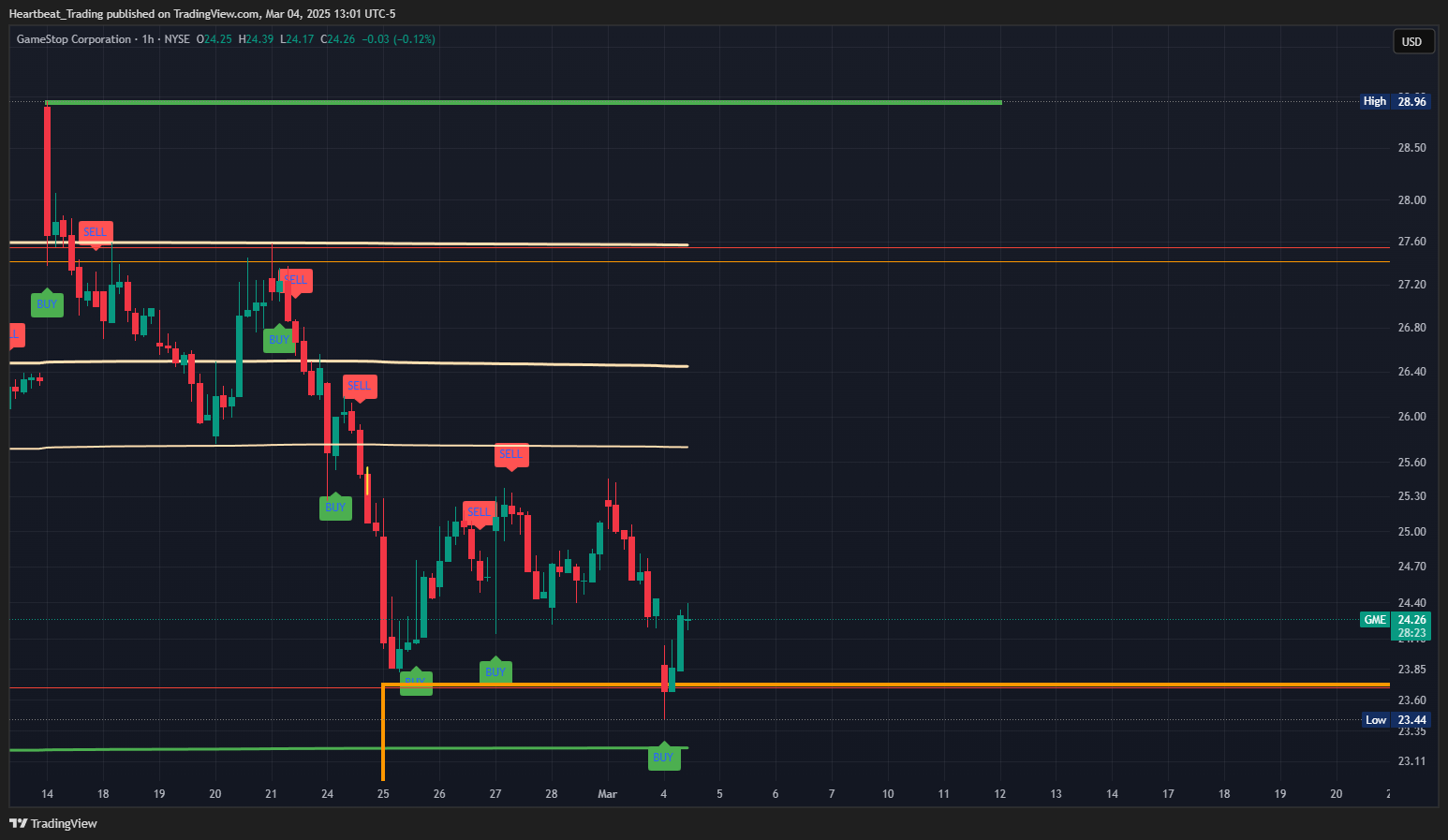Image resolution: width=1448 pixels, height=840 pixels.
Task: Open the USD currency selector
Action: pos(1411,41)
